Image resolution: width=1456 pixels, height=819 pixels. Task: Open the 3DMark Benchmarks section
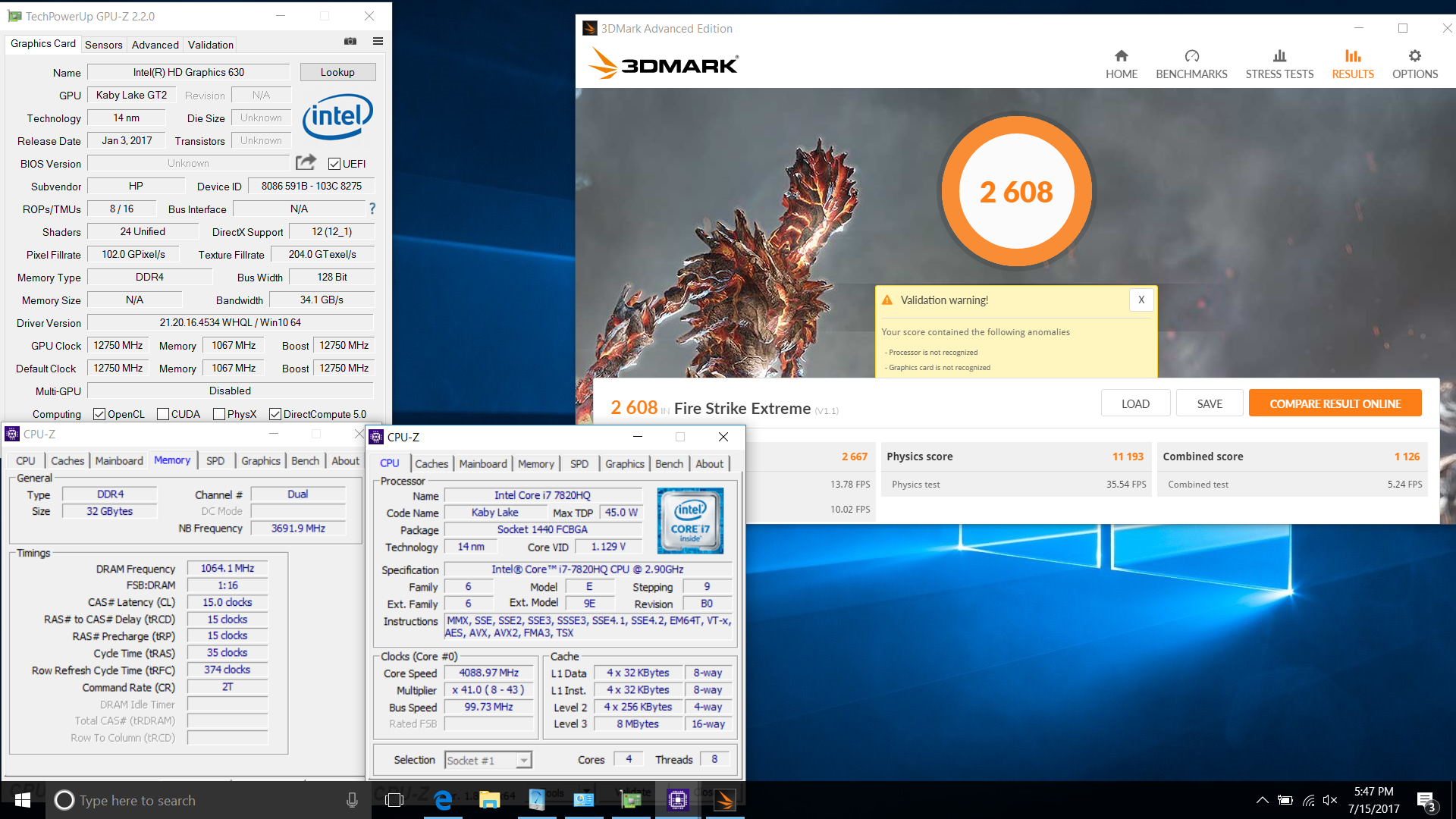pyautogui.click(x=1191, y=64)
